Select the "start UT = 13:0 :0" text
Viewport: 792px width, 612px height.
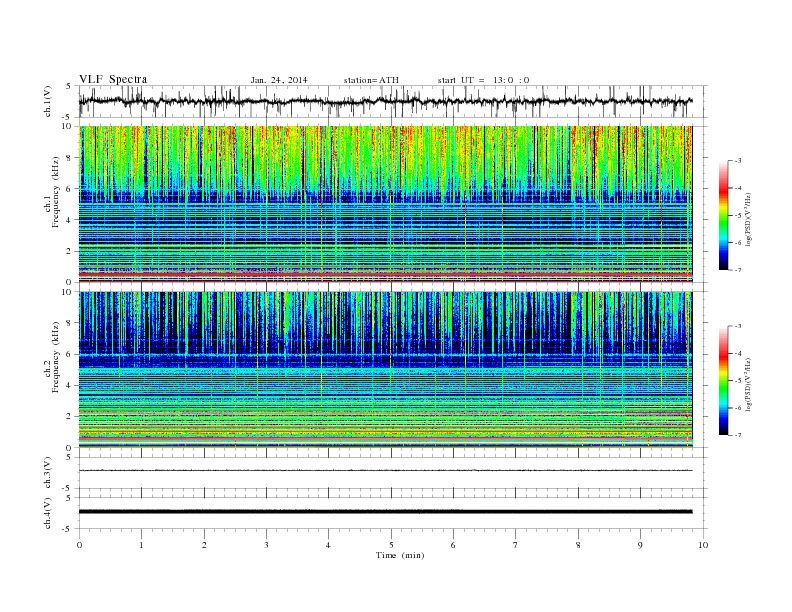(x=483, y=80)
